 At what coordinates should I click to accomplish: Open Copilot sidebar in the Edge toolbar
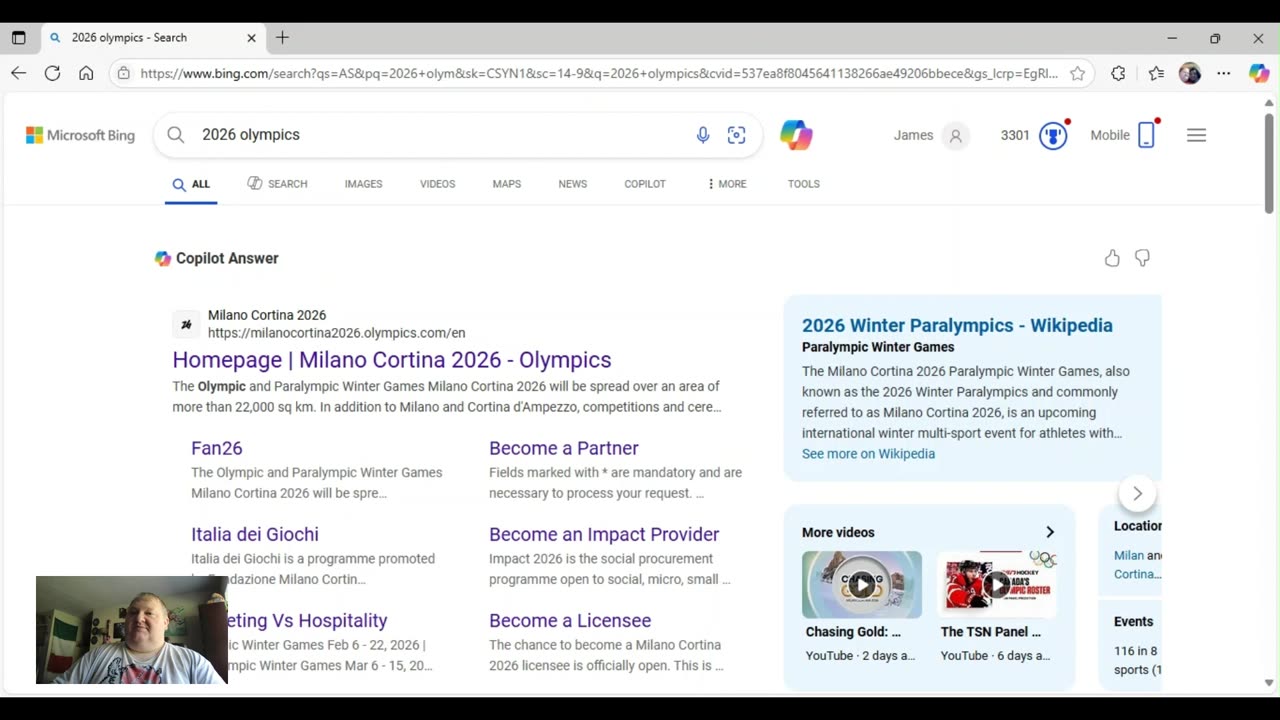coord(1259,73)
